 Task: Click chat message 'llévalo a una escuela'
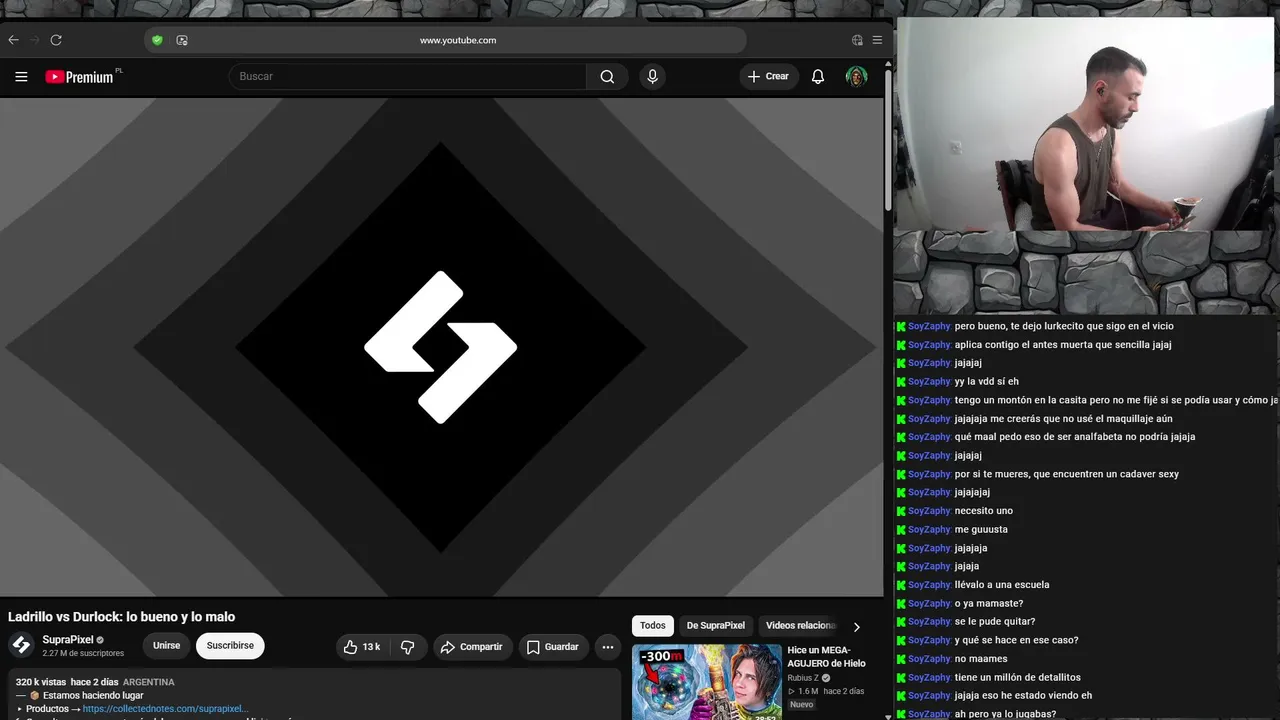coord(1002,585)
